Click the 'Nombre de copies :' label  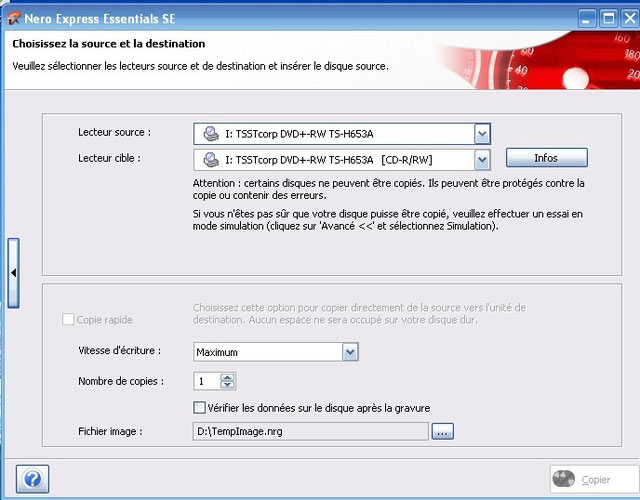(x=121, y=381)
